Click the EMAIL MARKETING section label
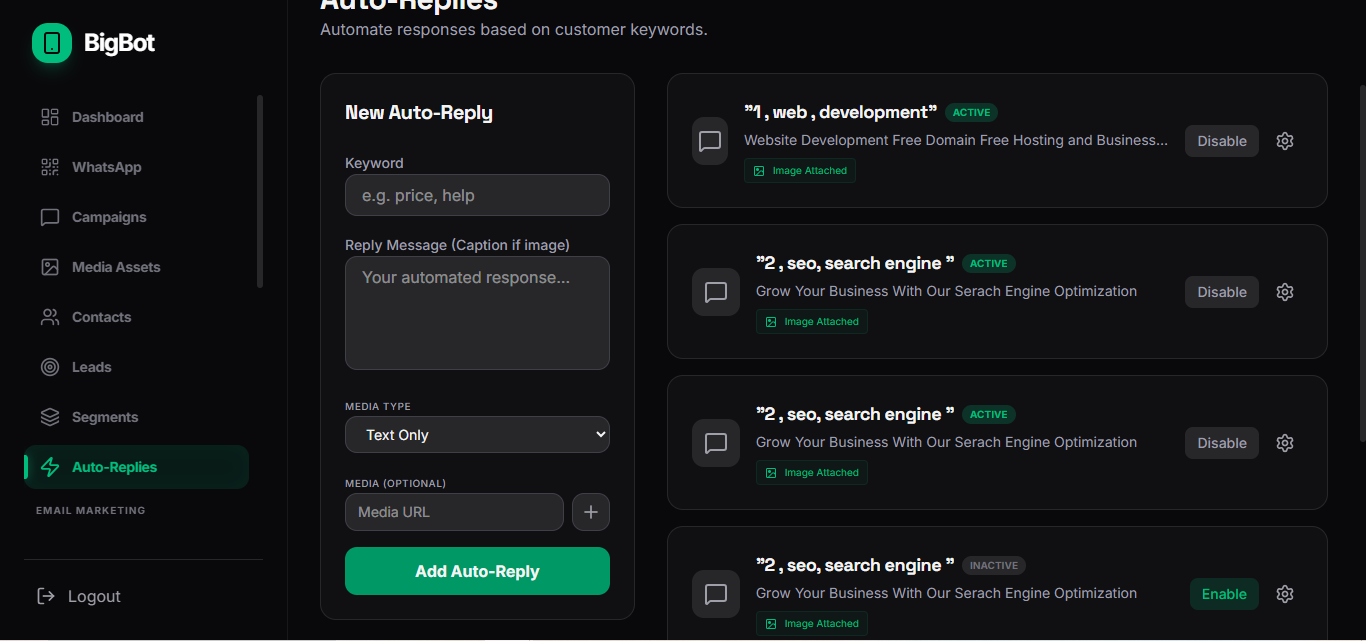Viewport: 1366px width, 641px height. [91, 510]
